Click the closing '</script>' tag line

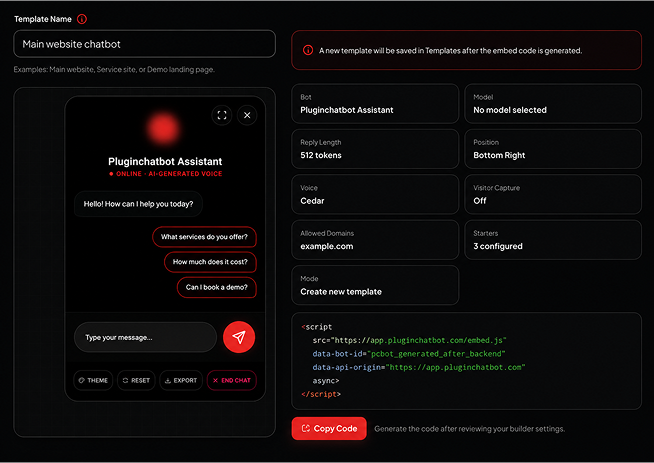coord(321,394)
